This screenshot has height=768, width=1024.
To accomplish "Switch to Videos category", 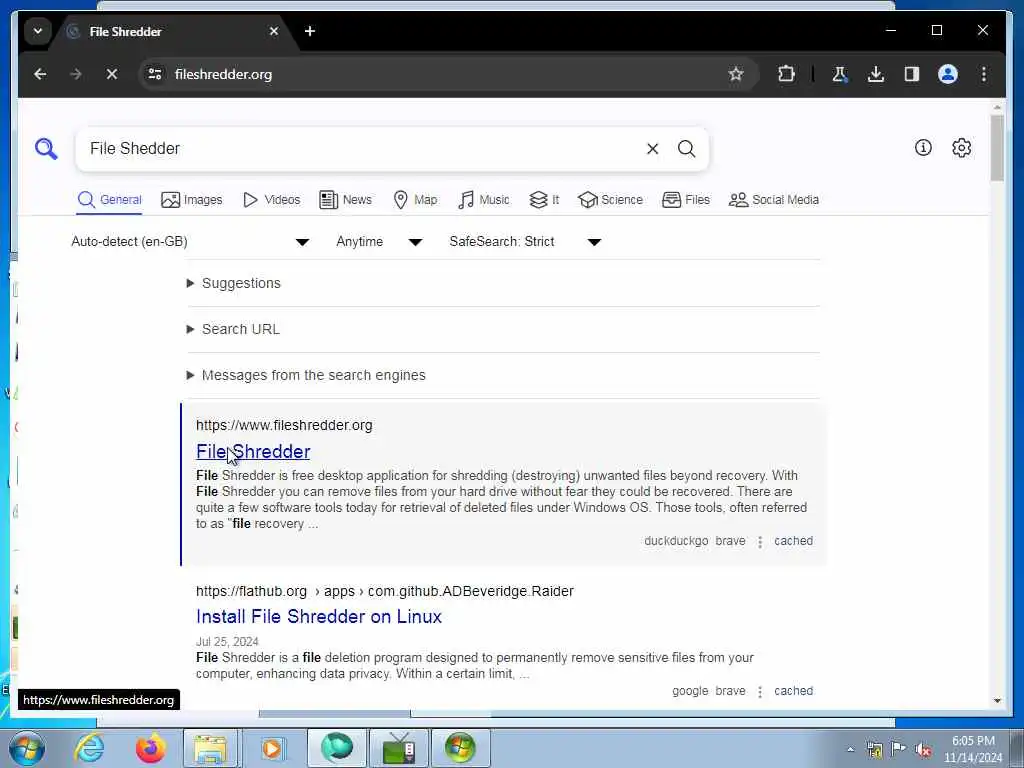I will [x=272, y=200].
